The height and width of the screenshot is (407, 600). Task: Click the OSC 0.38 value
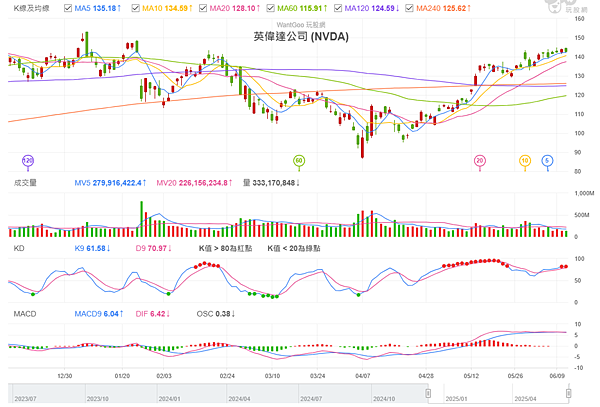tap(216, 314)
